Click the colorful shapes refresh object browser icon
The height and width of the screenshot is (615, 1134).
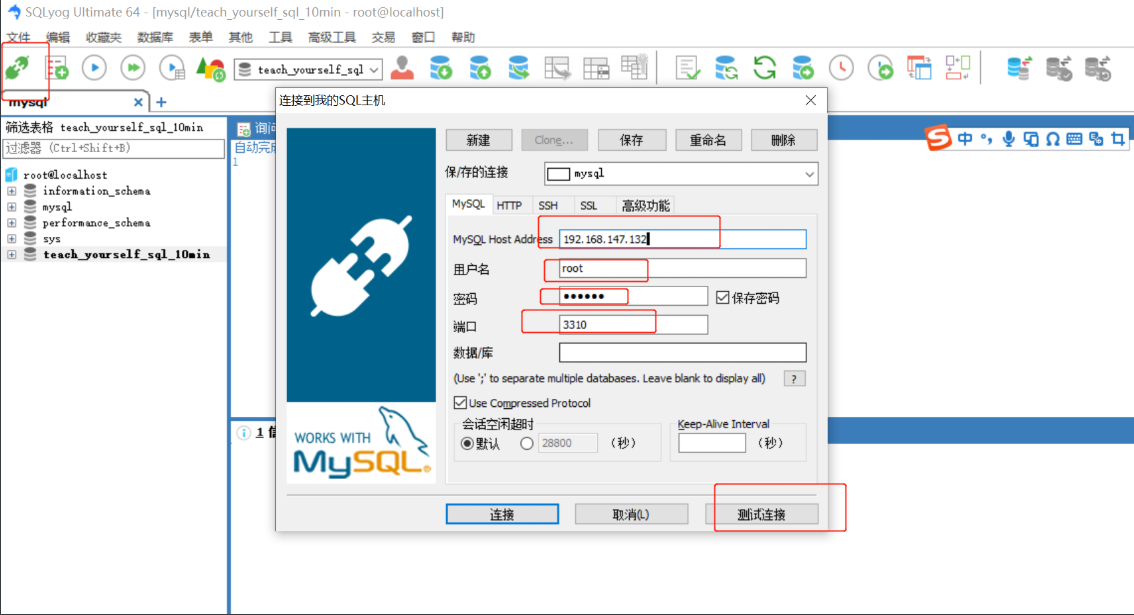210,69
